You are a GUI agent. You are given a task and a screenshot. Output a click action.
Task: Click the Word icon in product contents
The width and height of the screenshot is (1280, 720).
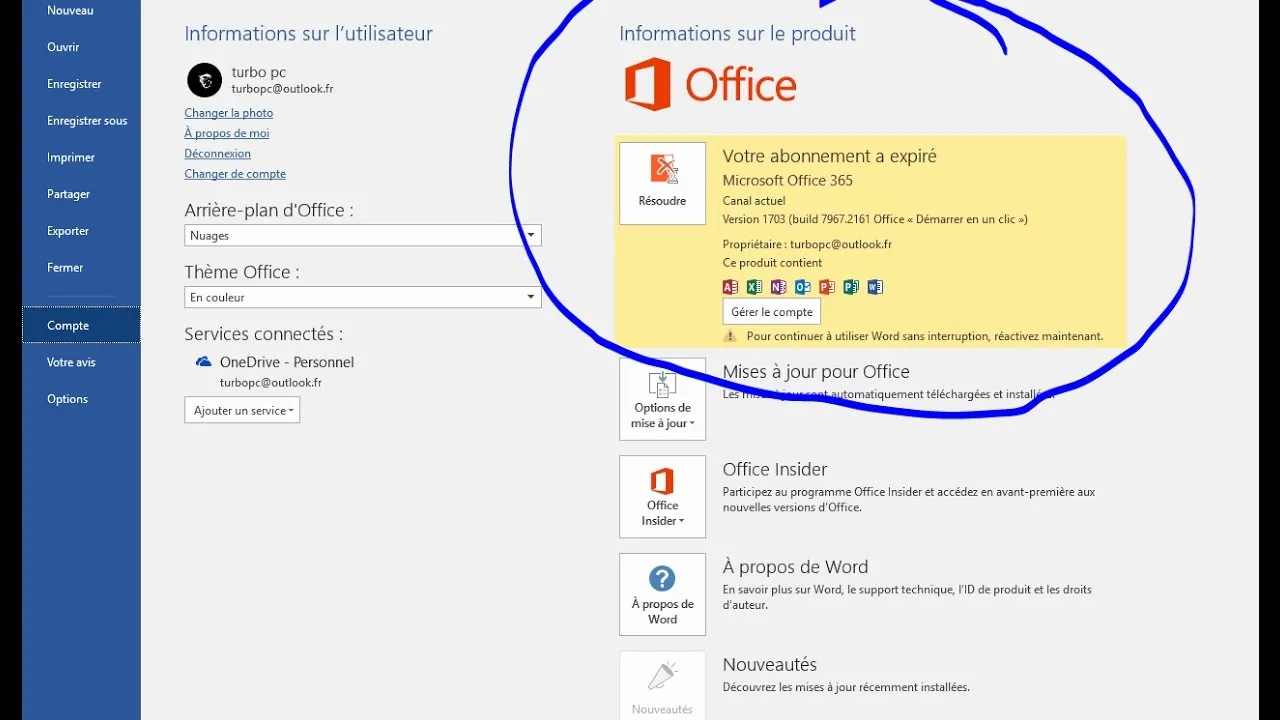pos(875,287)
